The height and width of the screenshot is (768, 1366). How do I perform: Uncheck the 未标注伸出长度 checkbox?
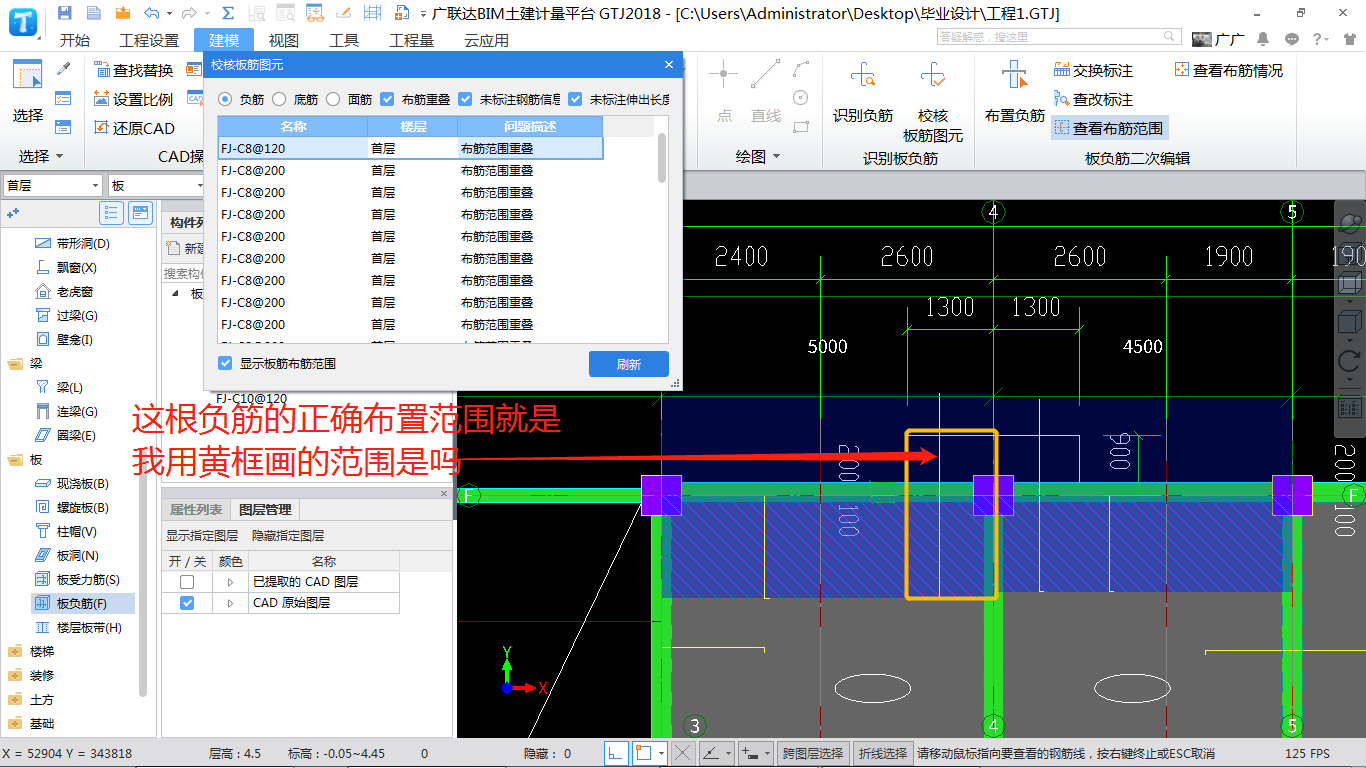pos(575,99)
